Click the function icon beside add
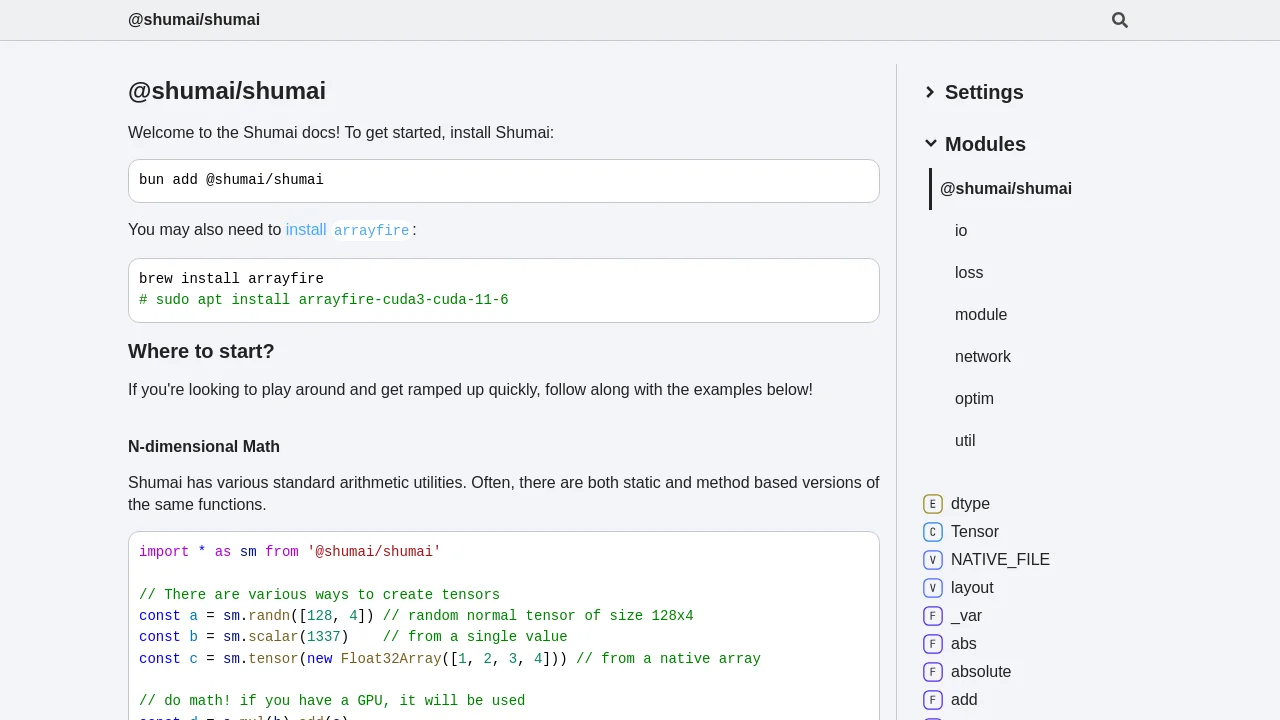Screen dimensions: 1280x720 click(x=933, y=700)
